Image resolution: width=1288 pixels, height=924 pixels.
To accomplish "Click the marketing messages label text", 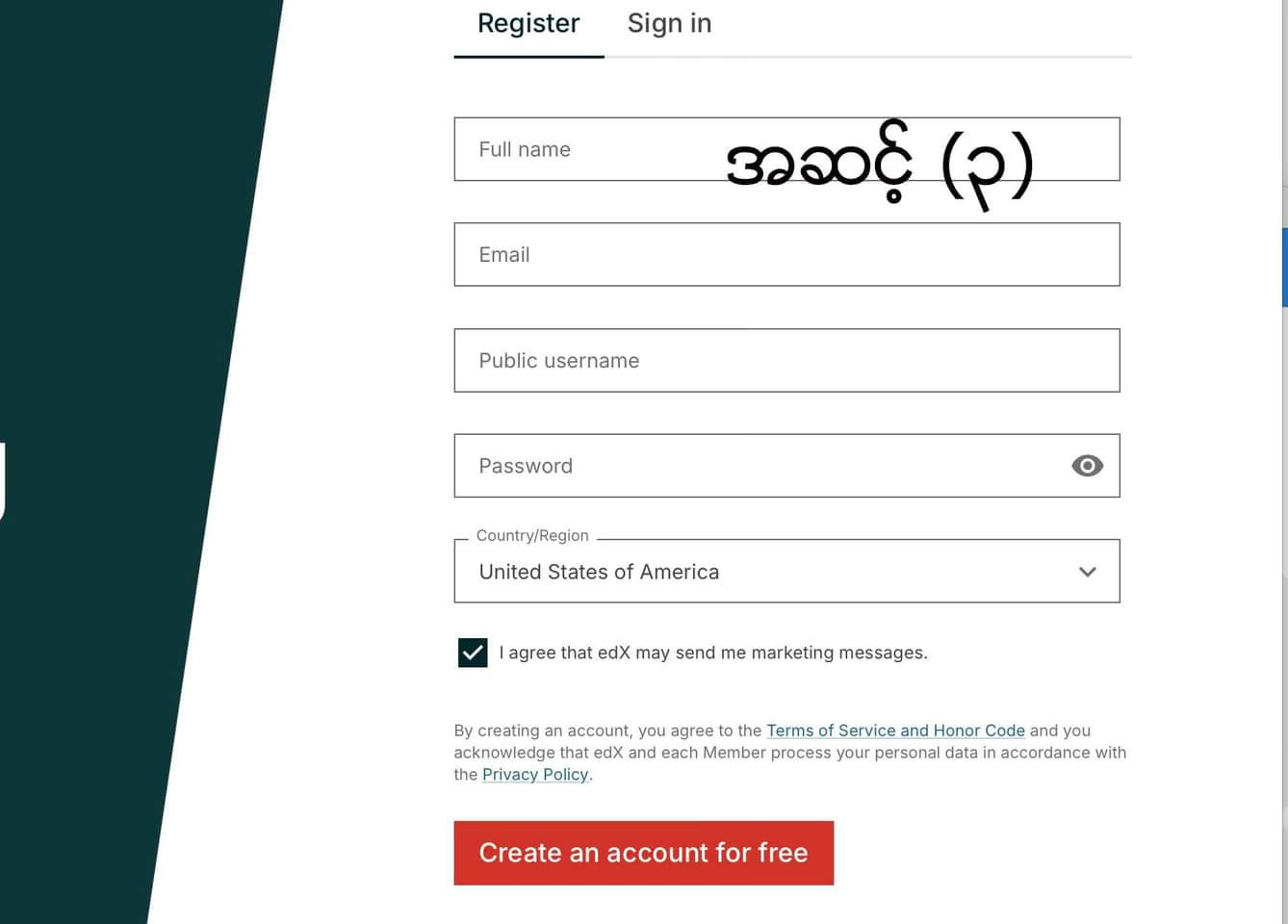I will click(713, 653).
